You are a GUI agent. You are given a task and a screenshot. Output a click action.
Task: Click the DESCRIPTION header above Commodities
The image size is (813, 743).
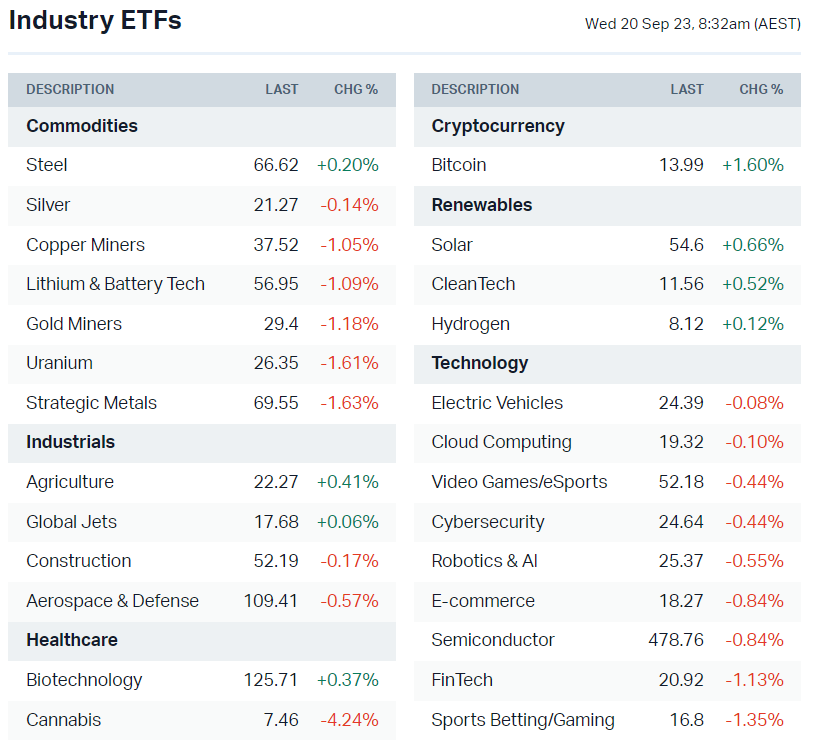tap(70, 89)
